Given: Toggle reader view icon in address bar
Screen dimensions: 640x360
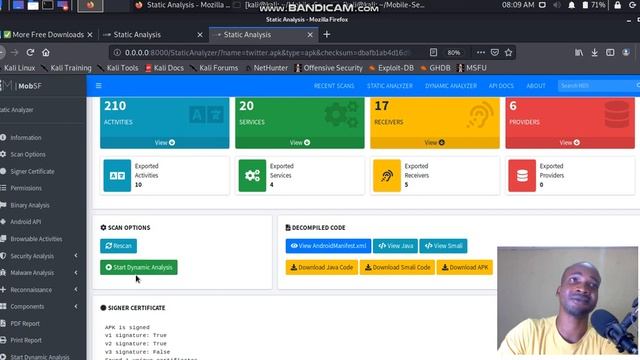Looking at the screenshot, I should (x=433, y=53).
